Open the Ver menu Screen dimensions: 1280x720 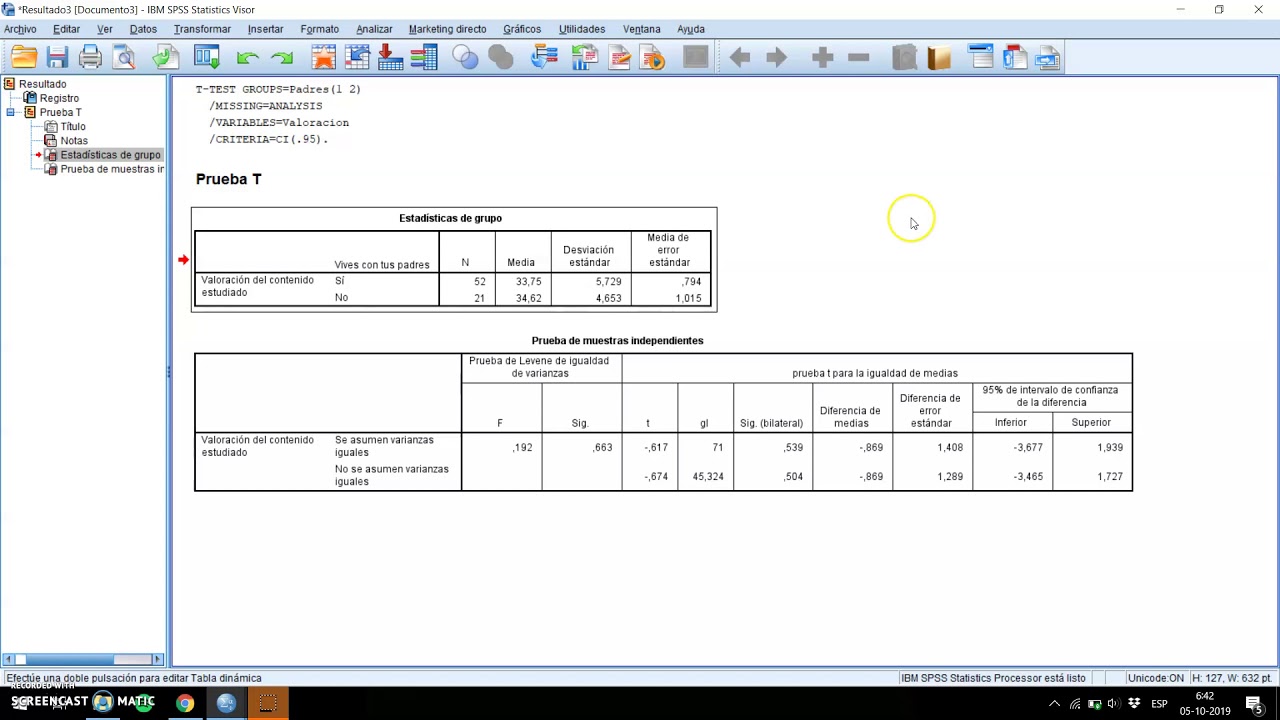coord(105,29)
